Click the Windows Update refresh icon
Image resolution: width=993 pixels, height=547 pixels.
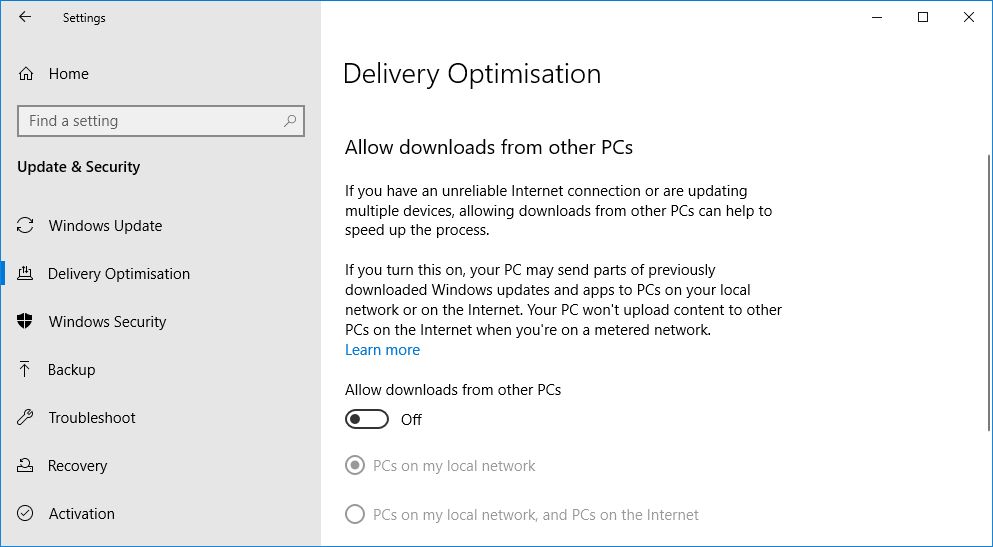[x=26, y=226]
